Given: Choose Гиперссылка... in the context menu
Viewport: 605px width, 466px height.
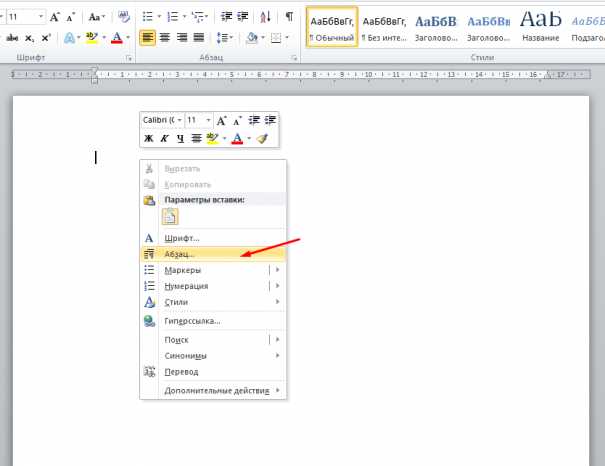Looking at the screenshot, I should click(x=192, y=321).
